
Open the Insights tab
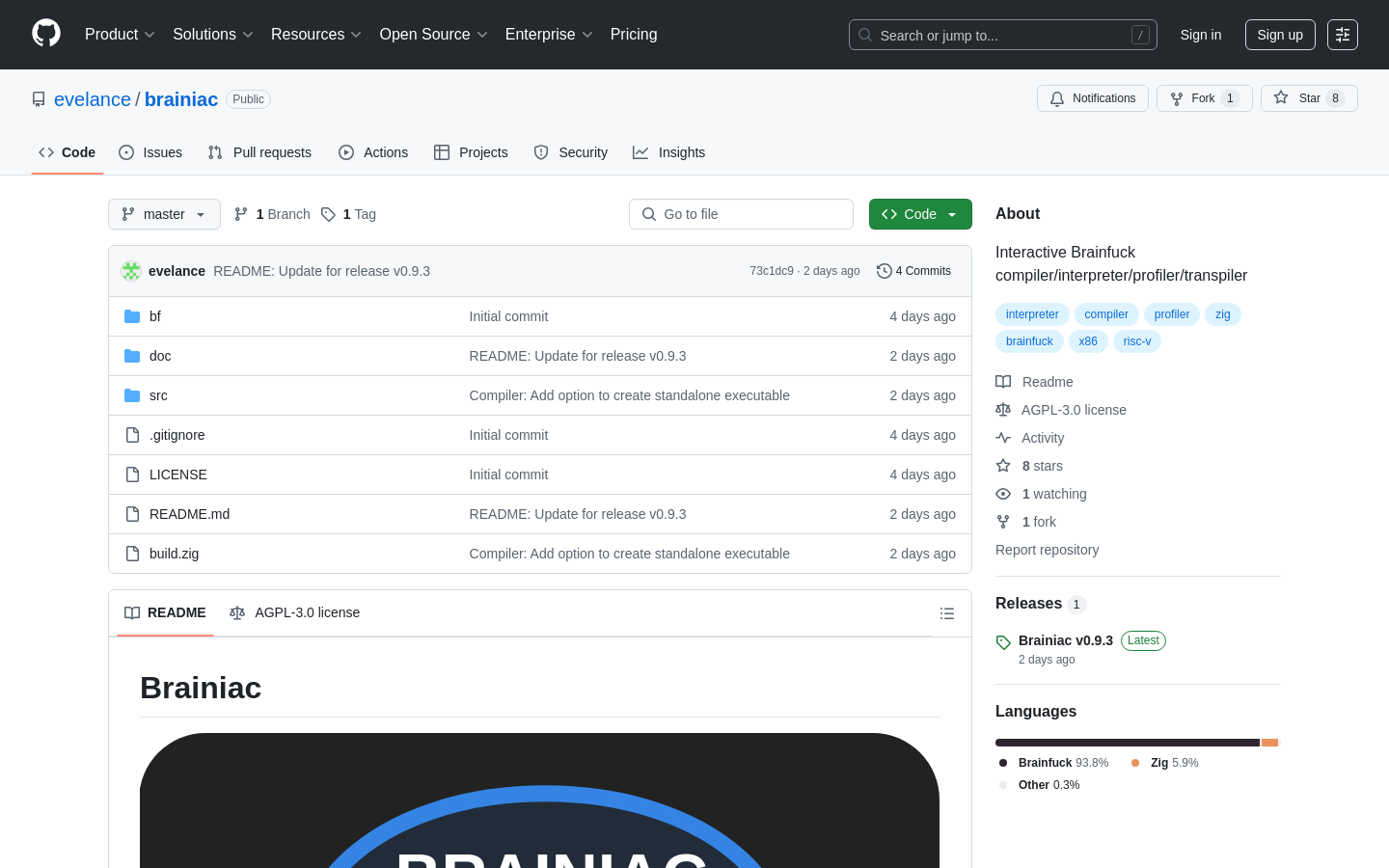pyautogui.click(x=668, y=152)
